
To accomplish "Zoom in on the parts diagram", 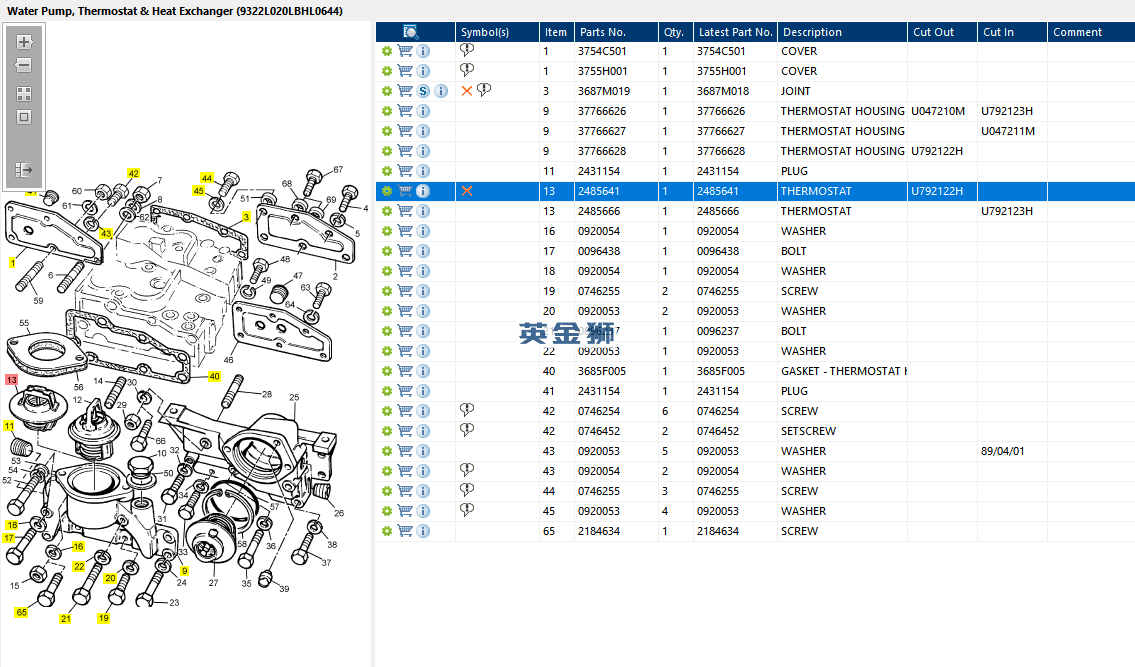I will 24,42.
